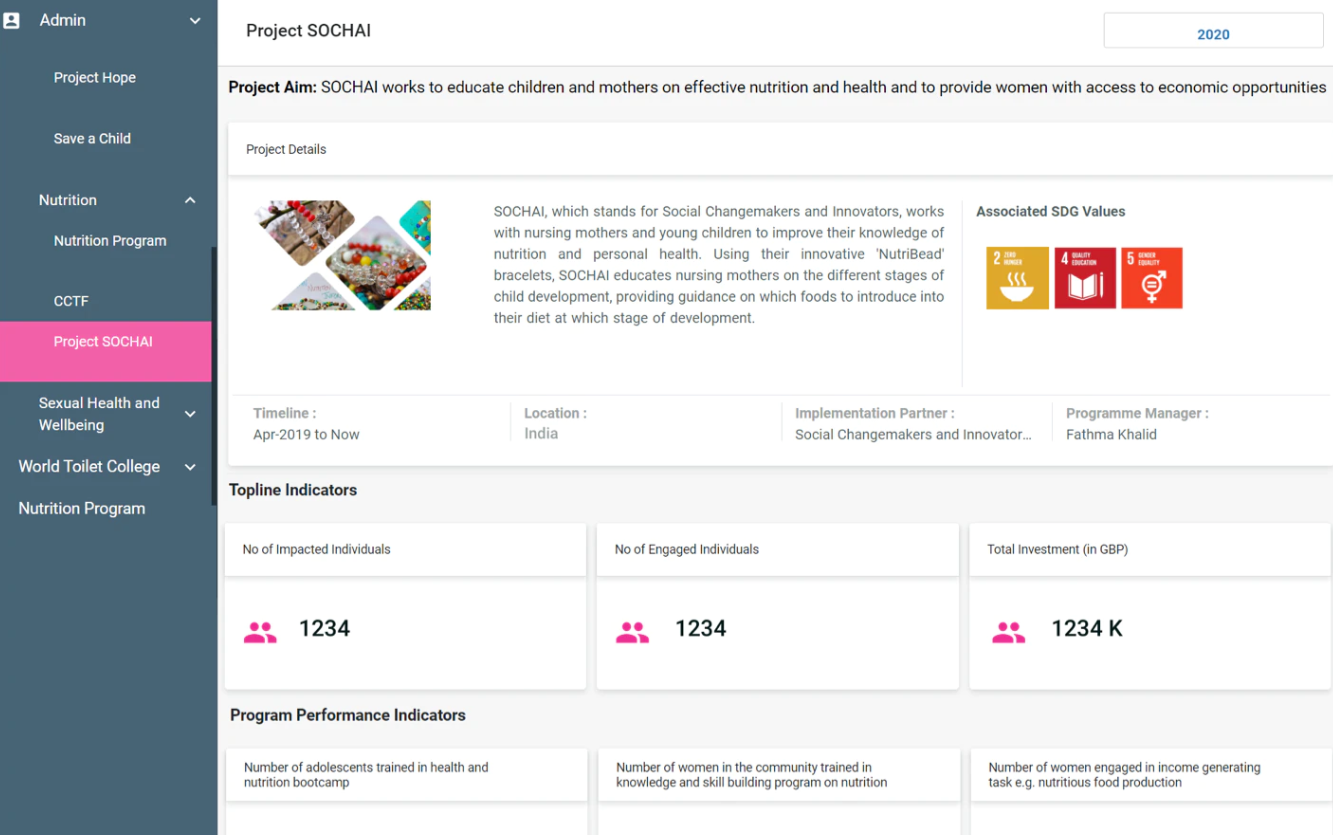Open the top-level Nutrition Program link
This screenshot has height=835, width=1333.
click(x=82, y=509)
